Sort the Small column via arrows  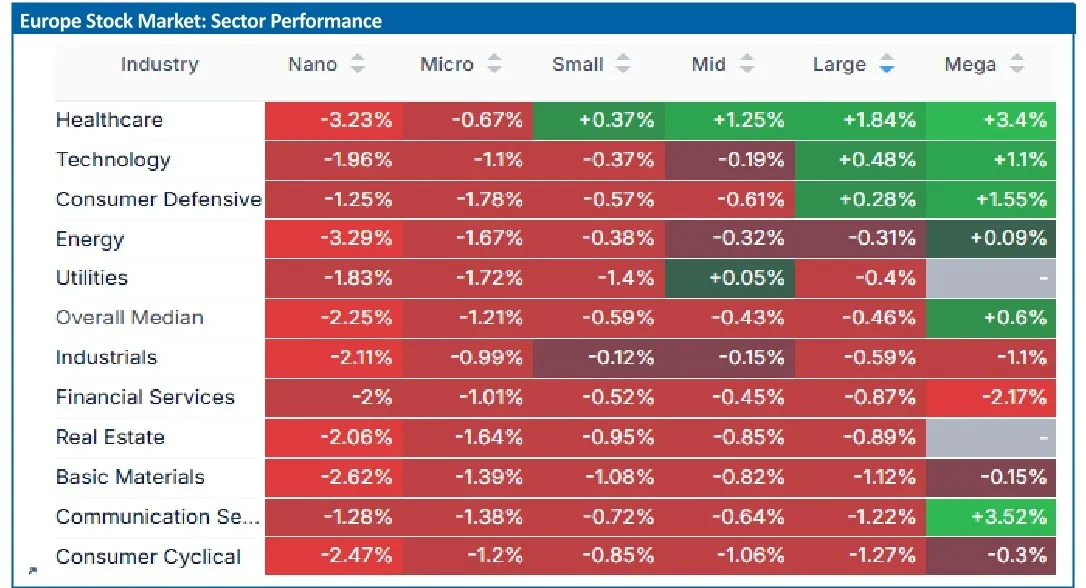(x=623, y=64)
